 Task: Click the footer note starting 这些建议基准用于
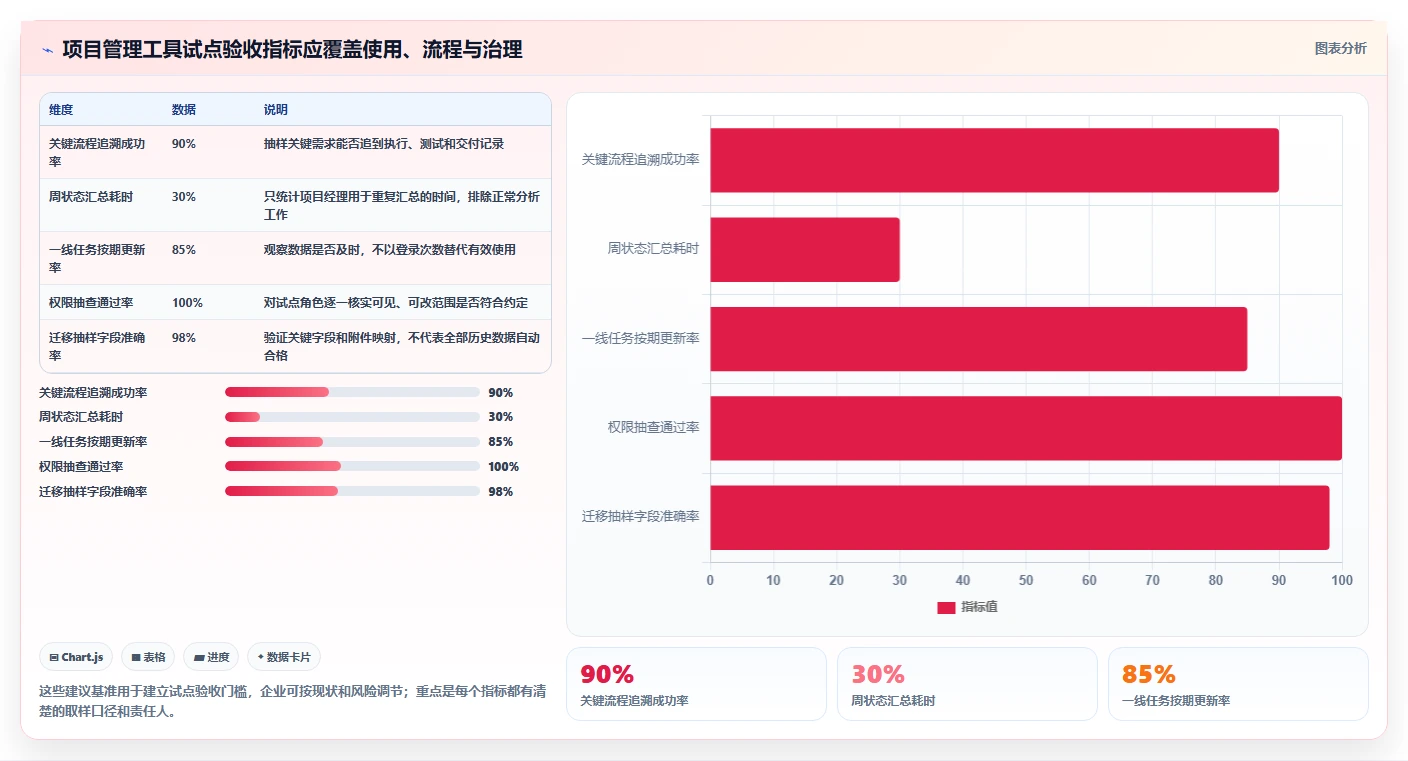292,702
